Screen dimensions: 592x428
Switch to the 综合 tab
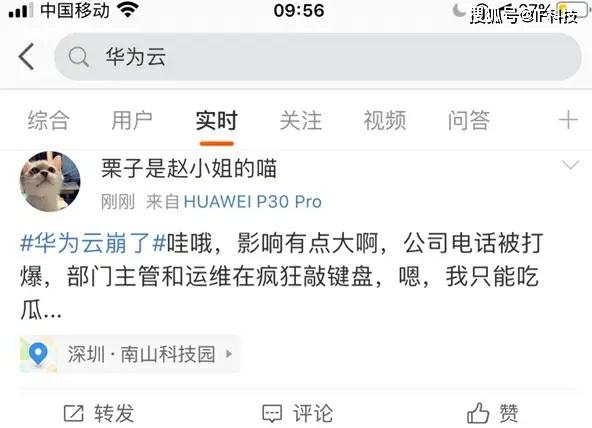tap(48, 121)
